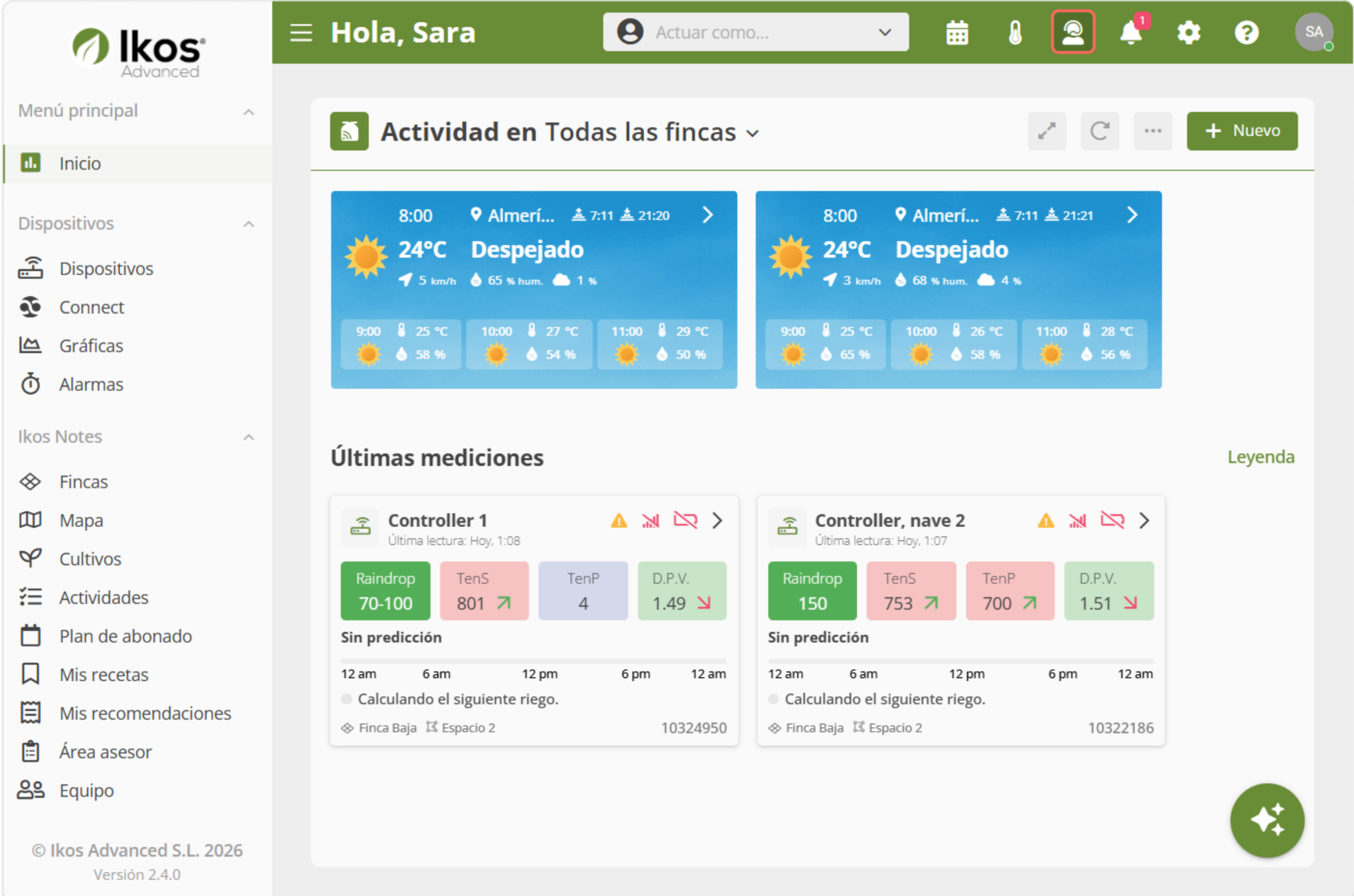Click the thermometer icon in header
The height and width of the screenshot is (896, 1354).
(x=1015, y=33)
